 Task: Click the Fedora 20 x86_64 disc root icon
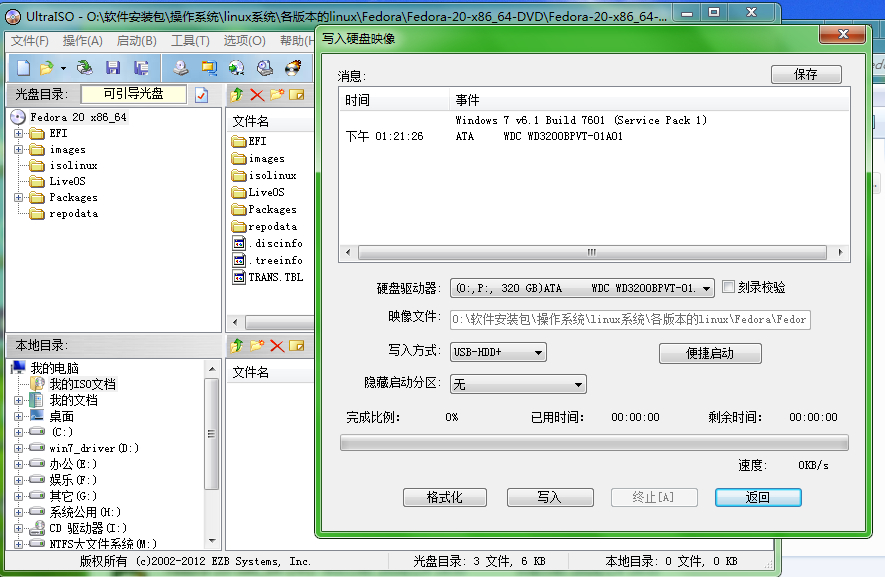(18, 117)
